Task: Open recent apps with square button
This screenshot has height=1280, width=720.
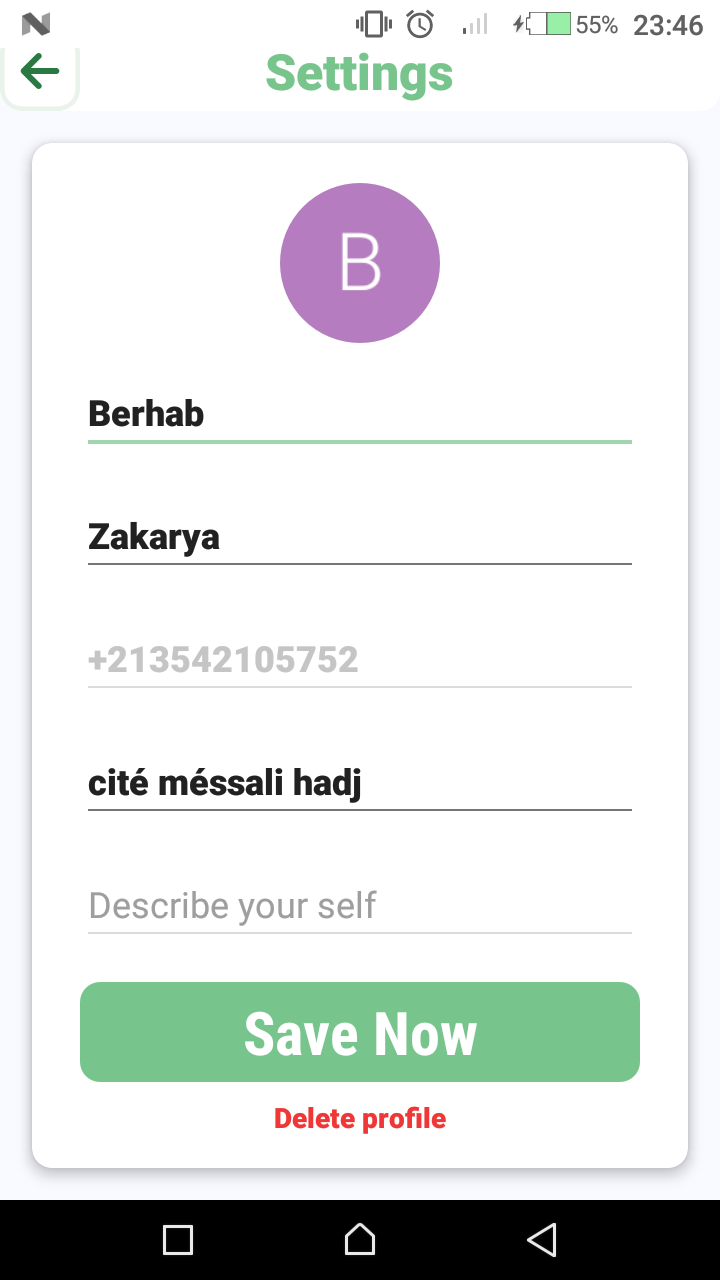Action: pyautogui.click(x=178, y=1240)
